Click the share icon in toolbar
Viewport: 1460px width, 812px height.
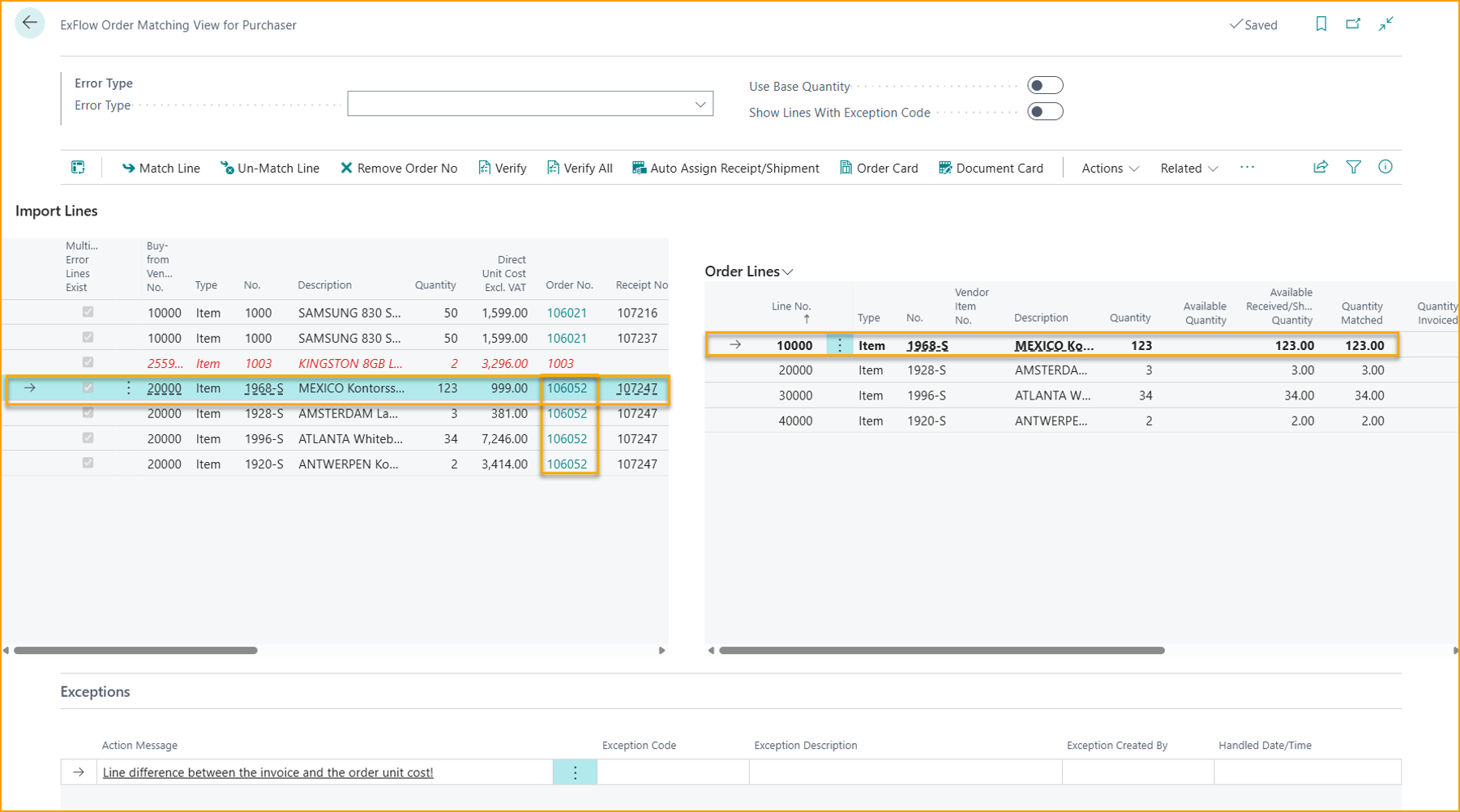1321,167
